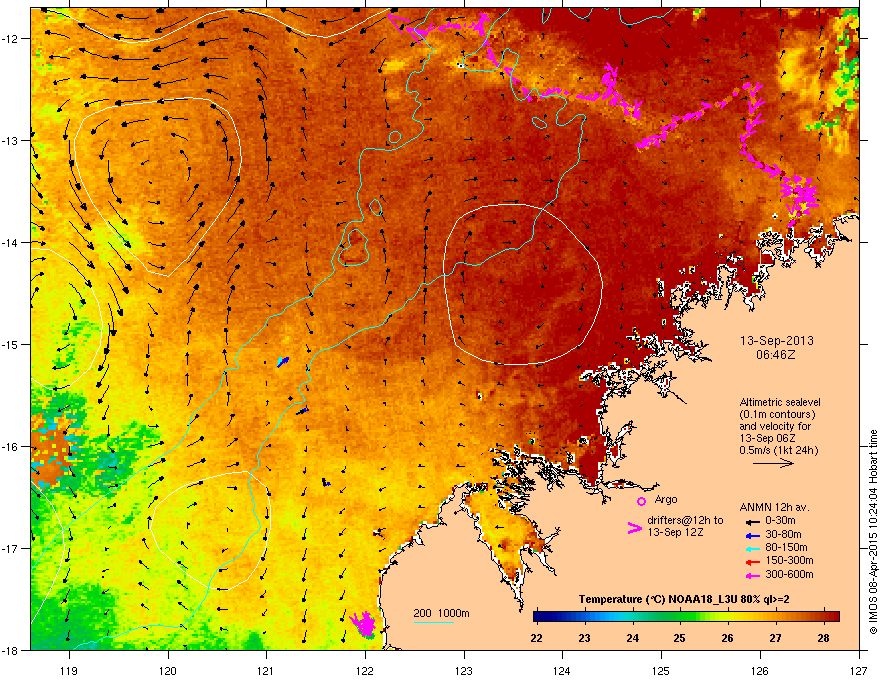Click the longitude axis label '122'
The height and width of the screenshot is (680, 880).
365,670
